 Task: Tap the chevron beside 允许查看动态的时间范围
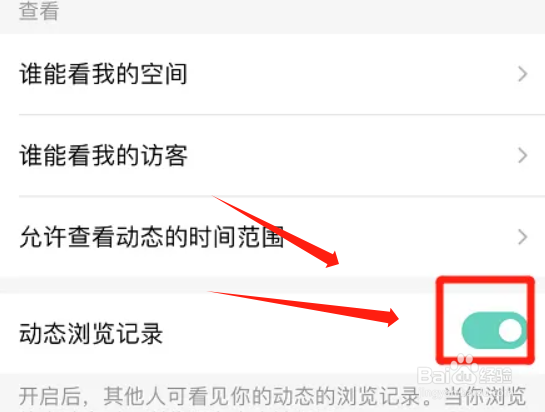coord(522,237)
